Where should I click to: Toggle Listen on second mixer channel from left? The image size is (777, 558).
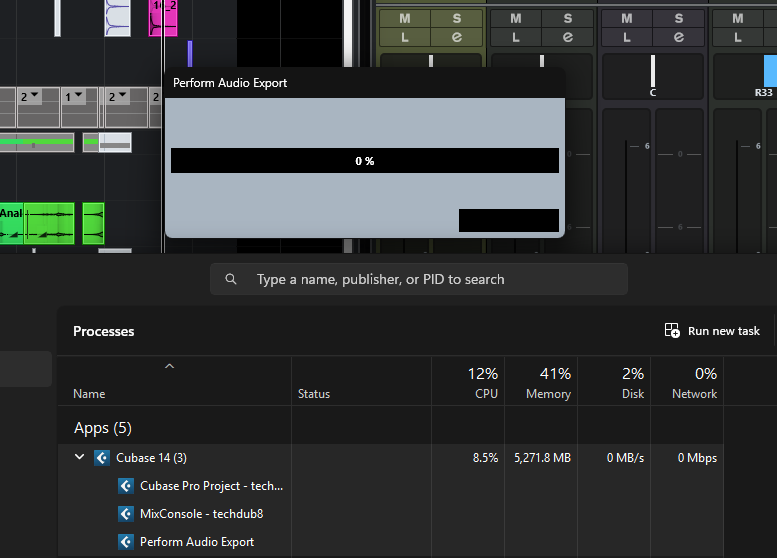click(x=516, y=37)
